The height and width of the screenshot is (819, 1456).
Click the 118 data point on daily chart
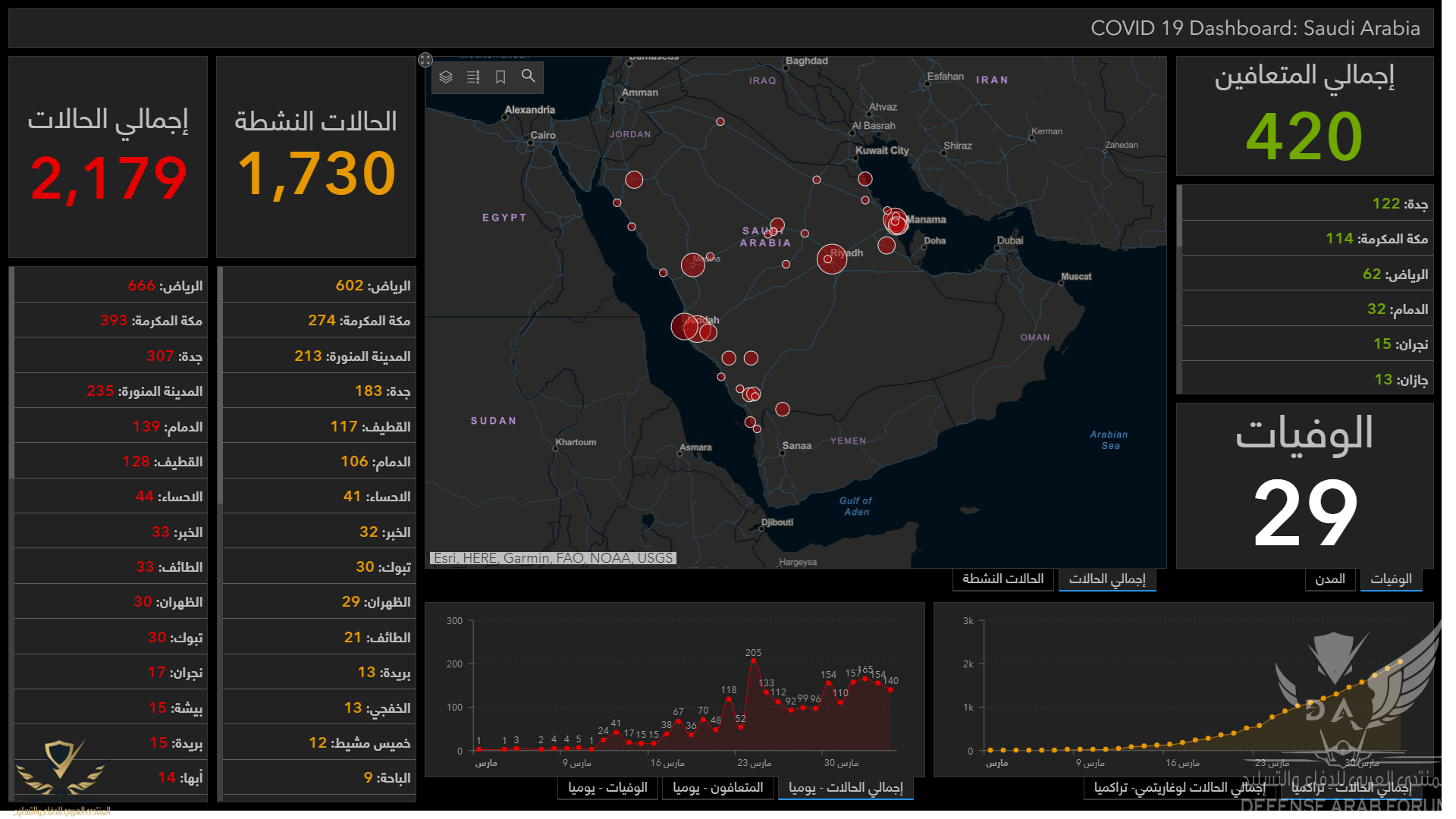(x=728, y=698)
